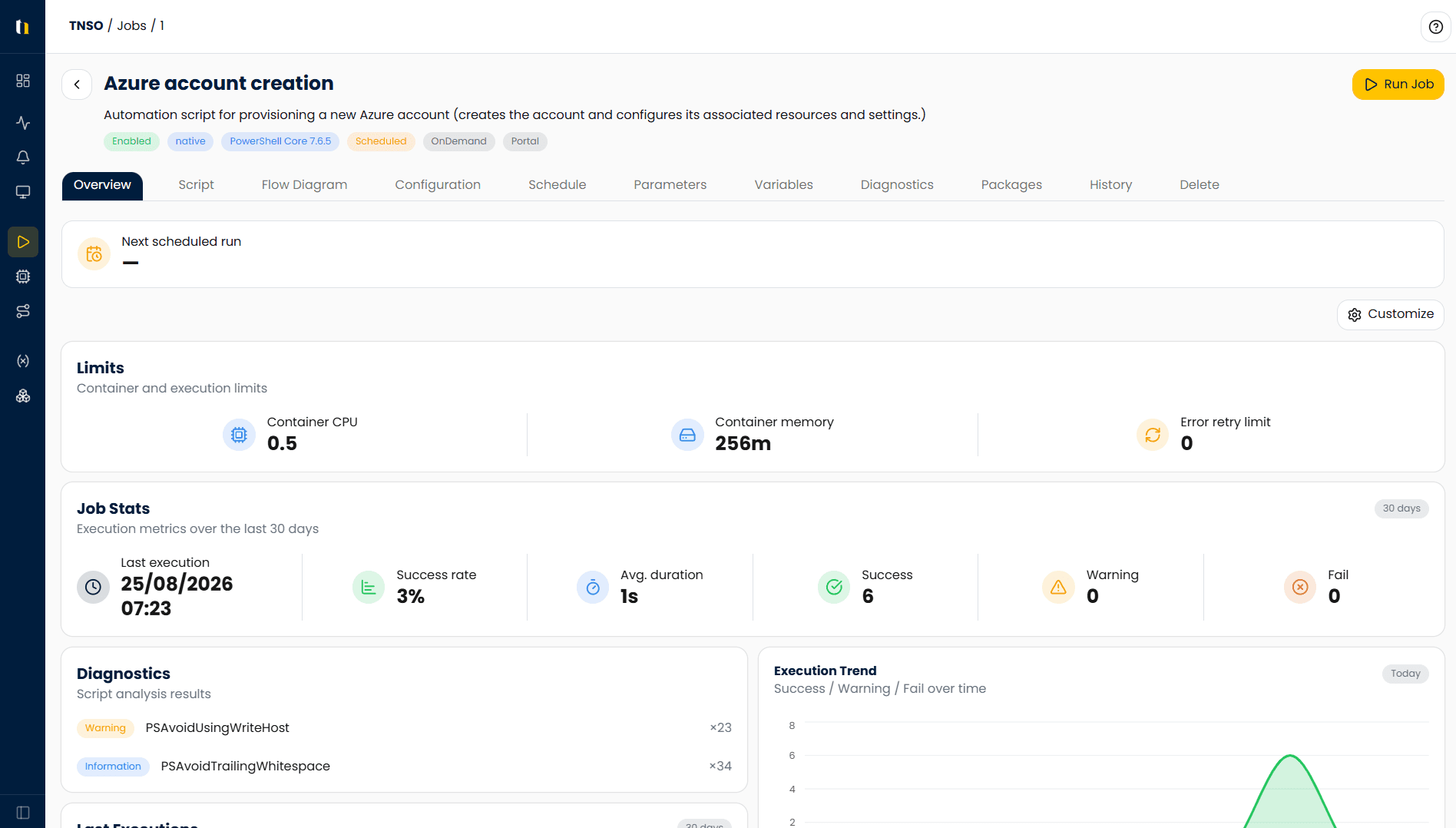Viewport: 1456px width, 828px height.
Task: View the History tab
Action: [1110, 185]
